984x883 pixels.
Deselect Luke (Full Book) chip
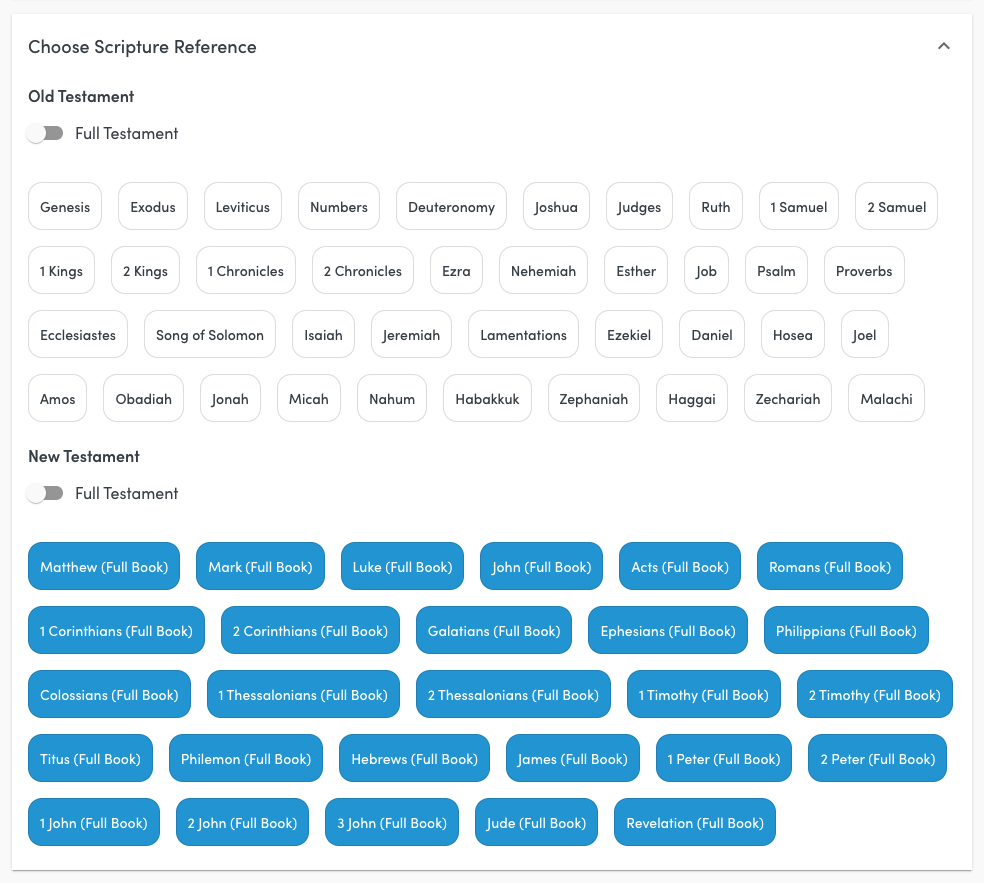[x=402, y=567]
